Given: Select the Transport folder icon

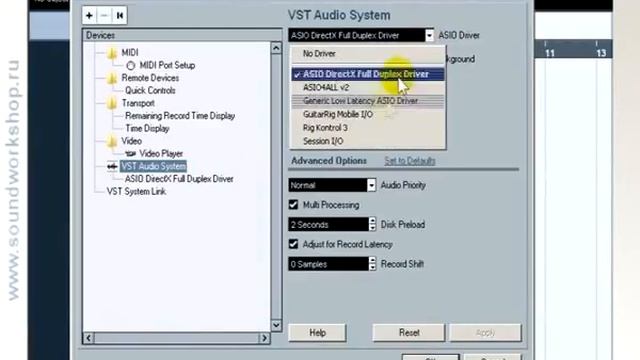Looking at the screenshot, I should 112,103.
